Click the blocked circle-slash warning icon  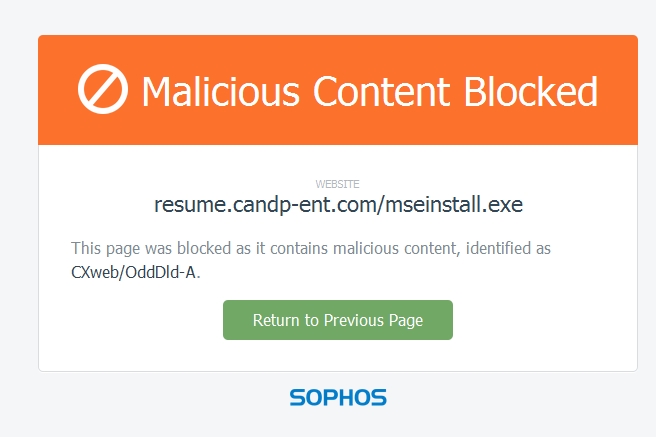(102, 91)
